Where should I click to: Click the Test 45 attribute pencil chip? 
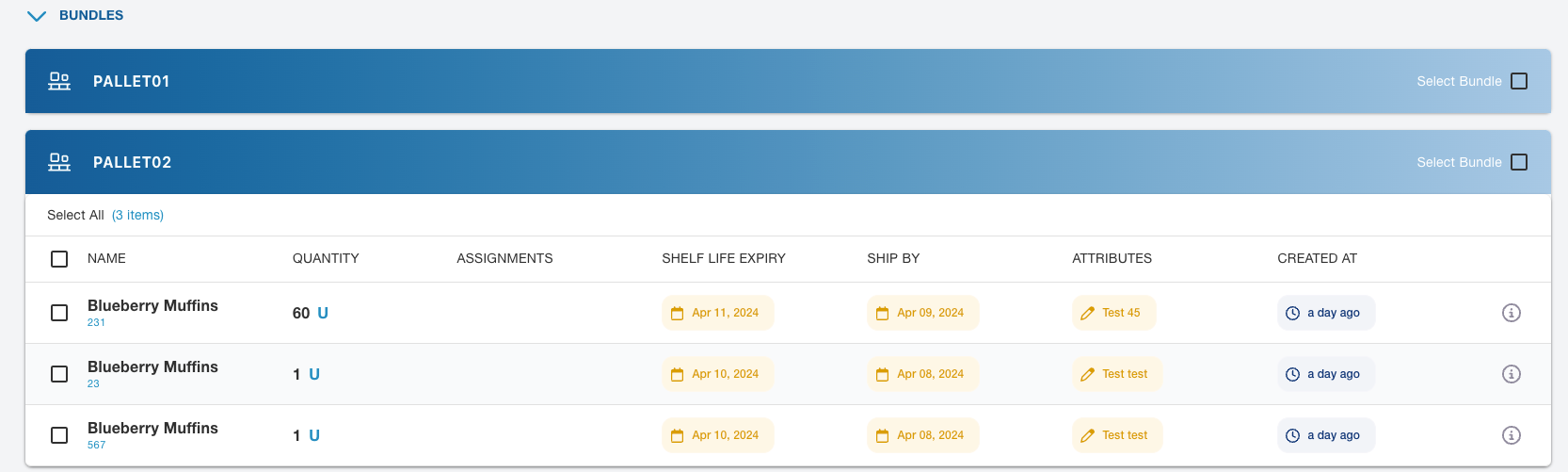(1113, 313)
